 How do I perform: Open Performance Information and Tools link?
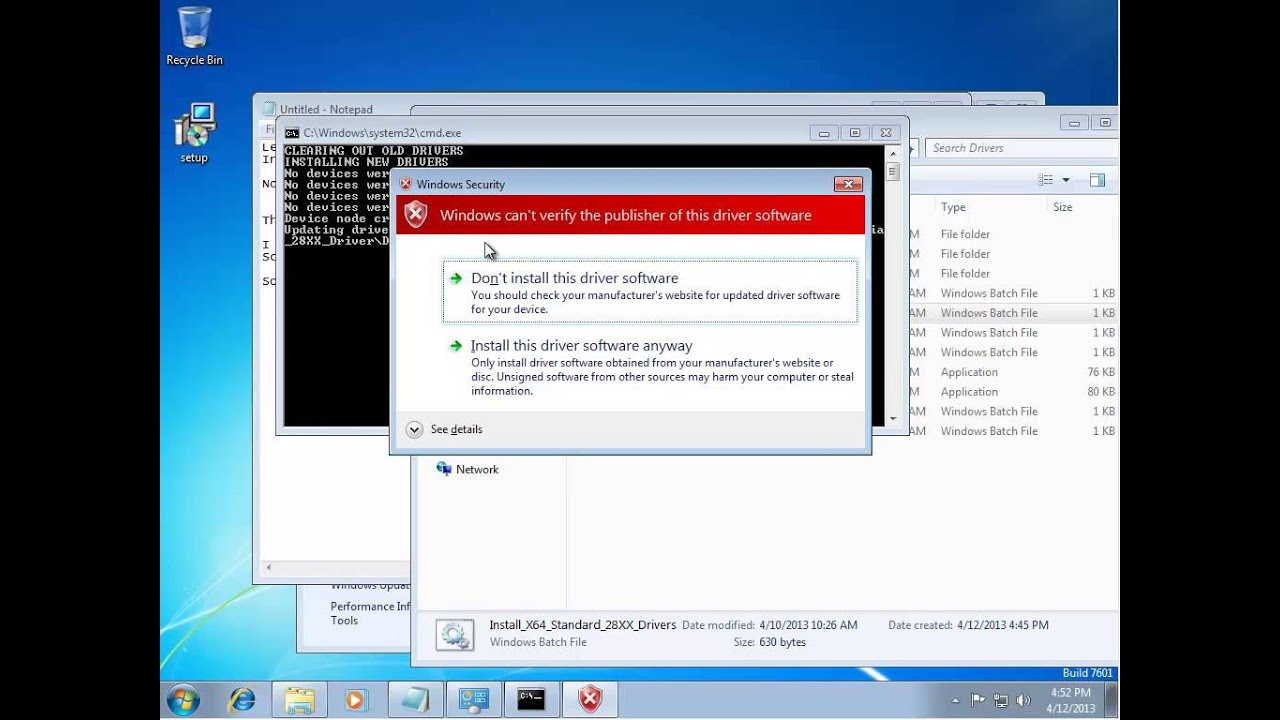coord(371,613)
